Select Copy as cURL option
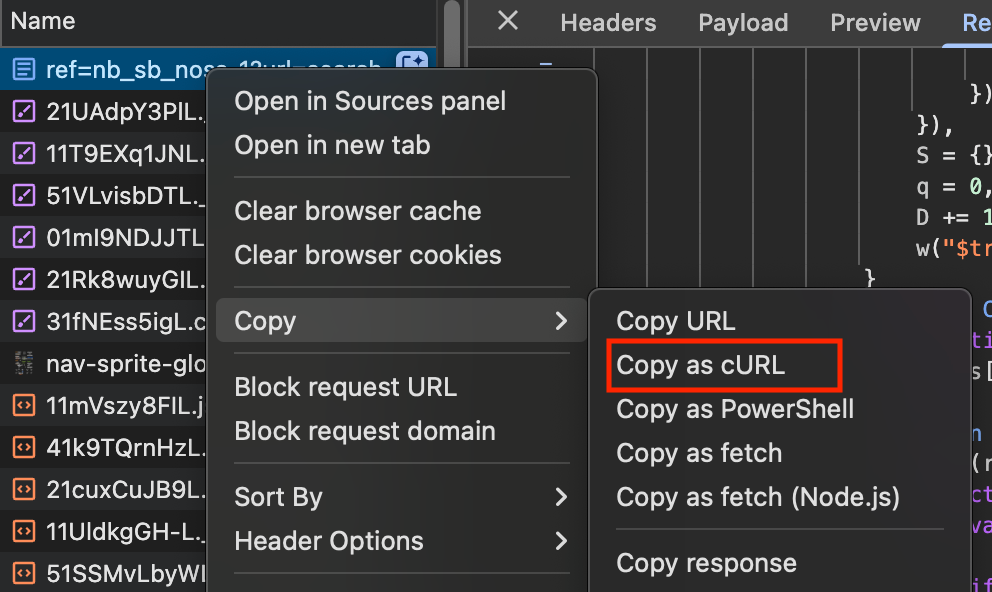This screenshot has width=992, height=592. pyautogui.click(x=701, y=365)
